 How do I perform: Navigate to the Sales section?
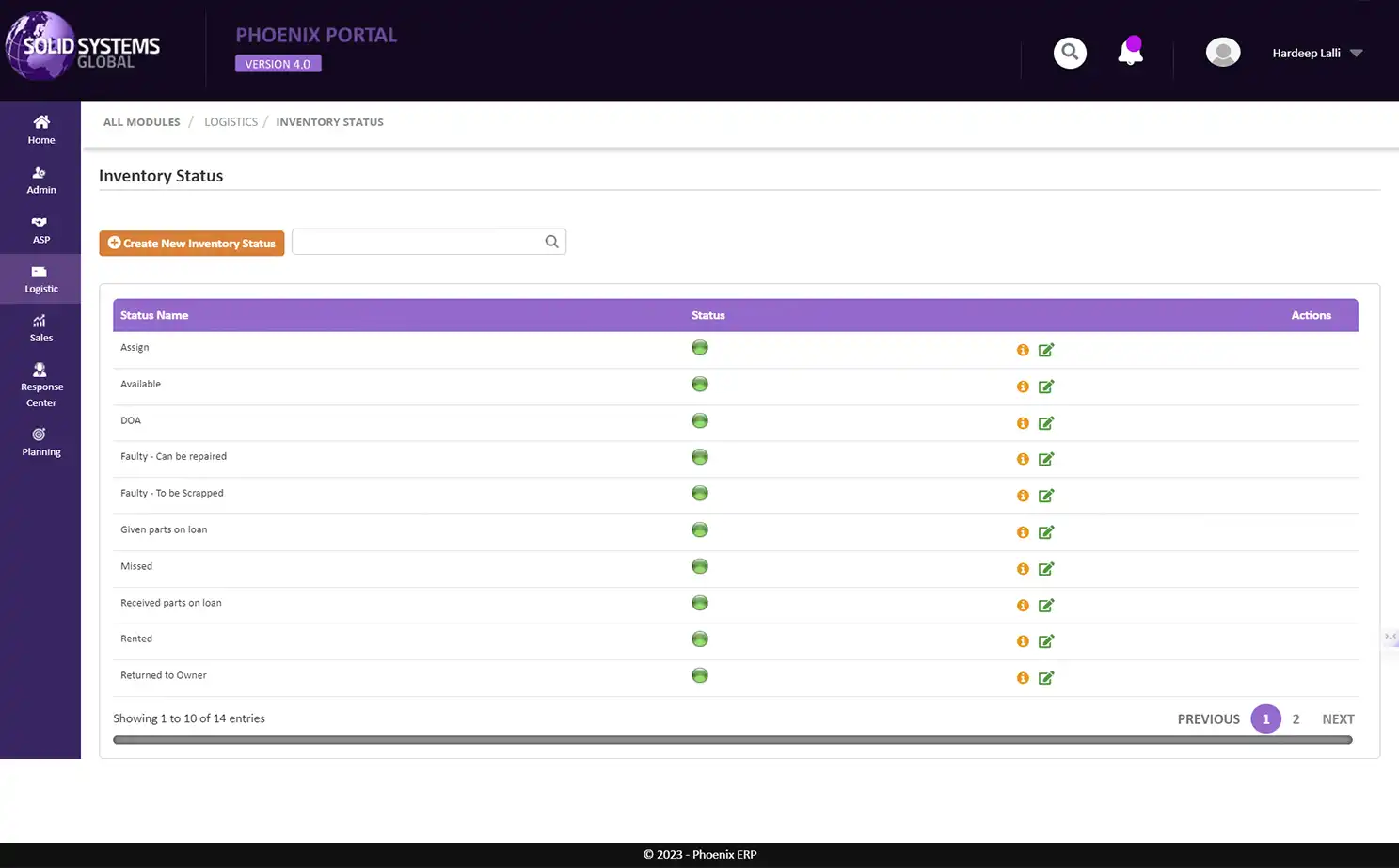[40, 327]
